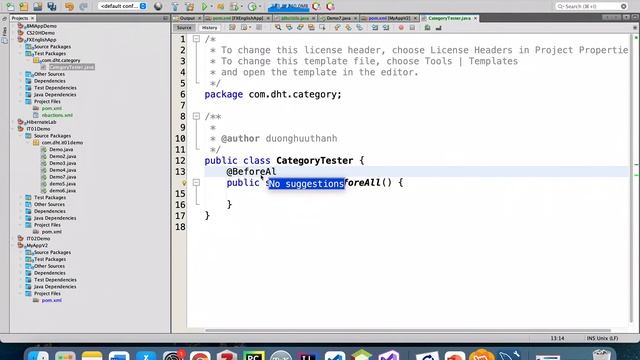Click the INS insert mode indicator
Screen dimensions: 640x360
pos(591,338)
